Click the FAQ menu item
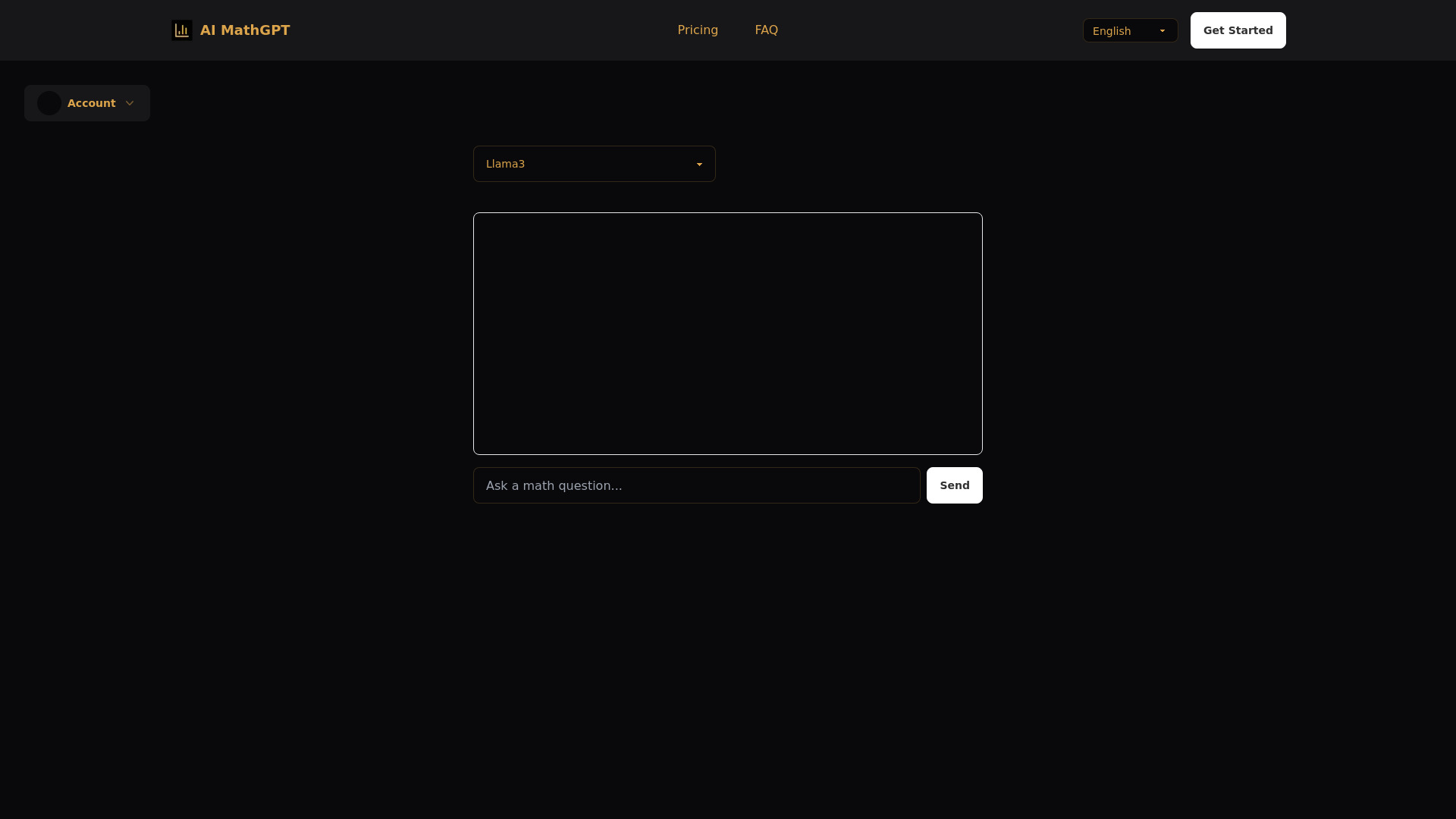Screen dimensions: 1456x819 [x=766, y=30]
